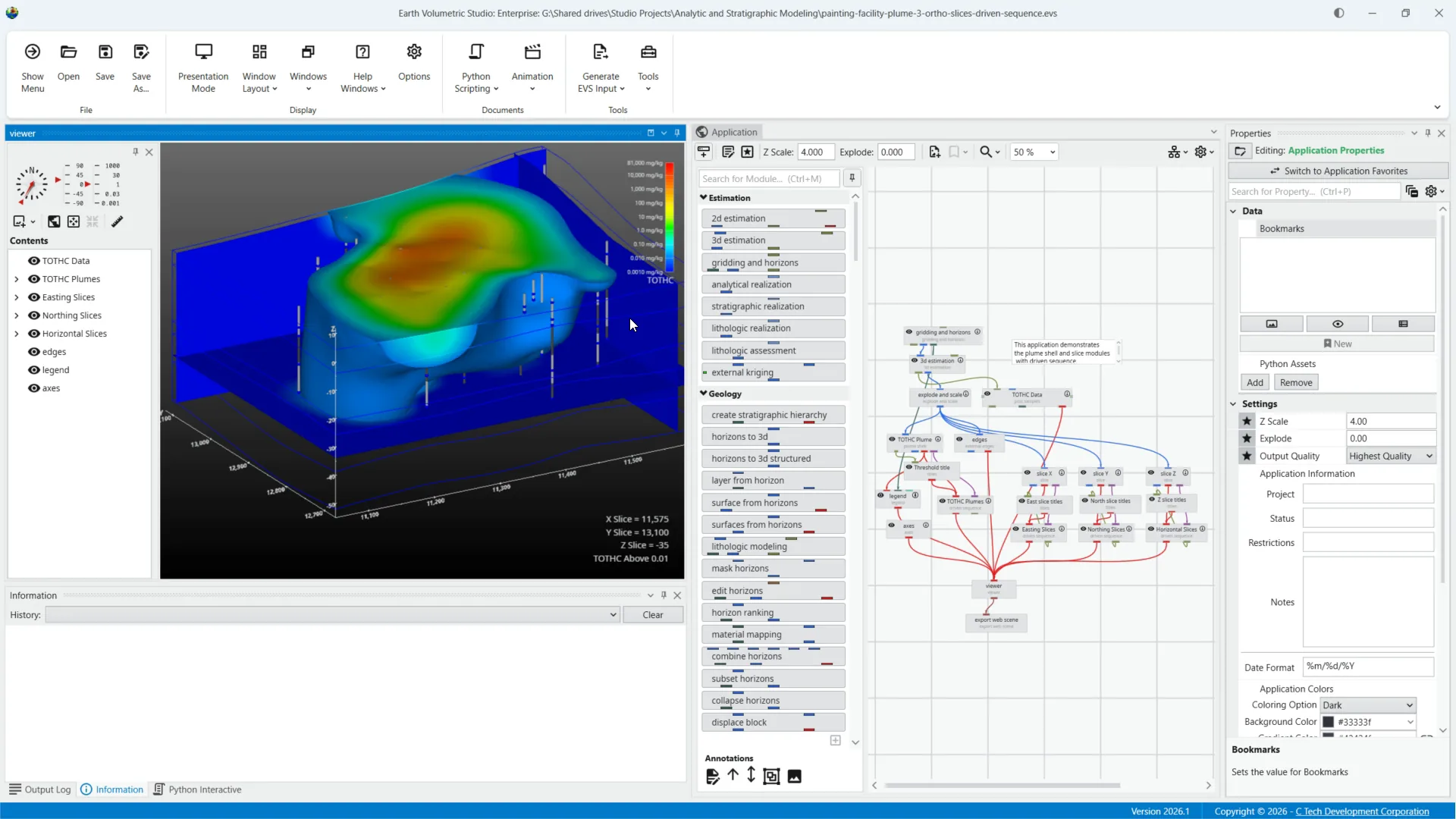
Task: Toggle visibility of Easting Slices
Action: [x=34, y=297]
